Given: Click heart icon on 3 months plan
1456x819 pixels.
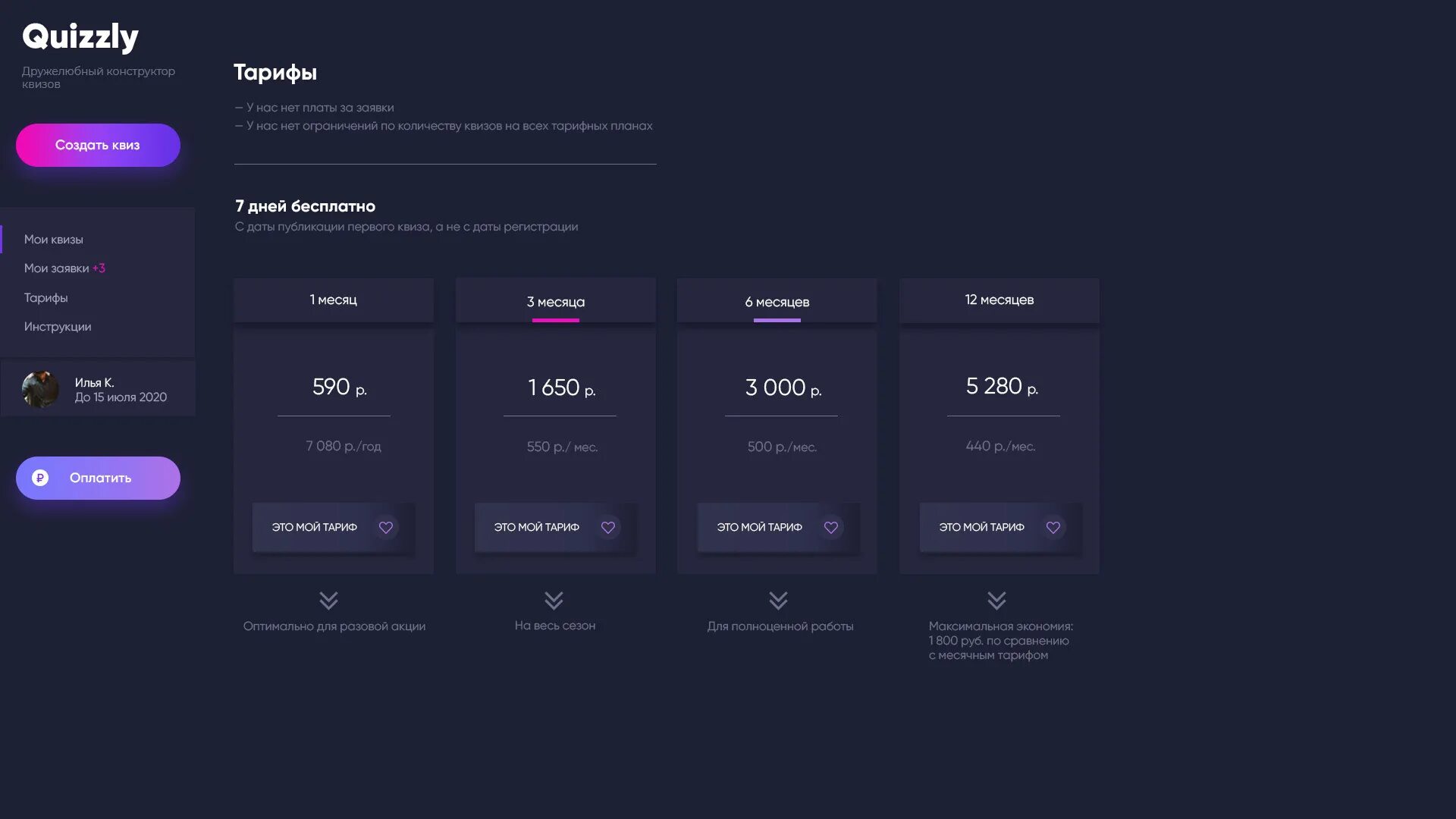Looking at the screenshot, I should [608, 527].
